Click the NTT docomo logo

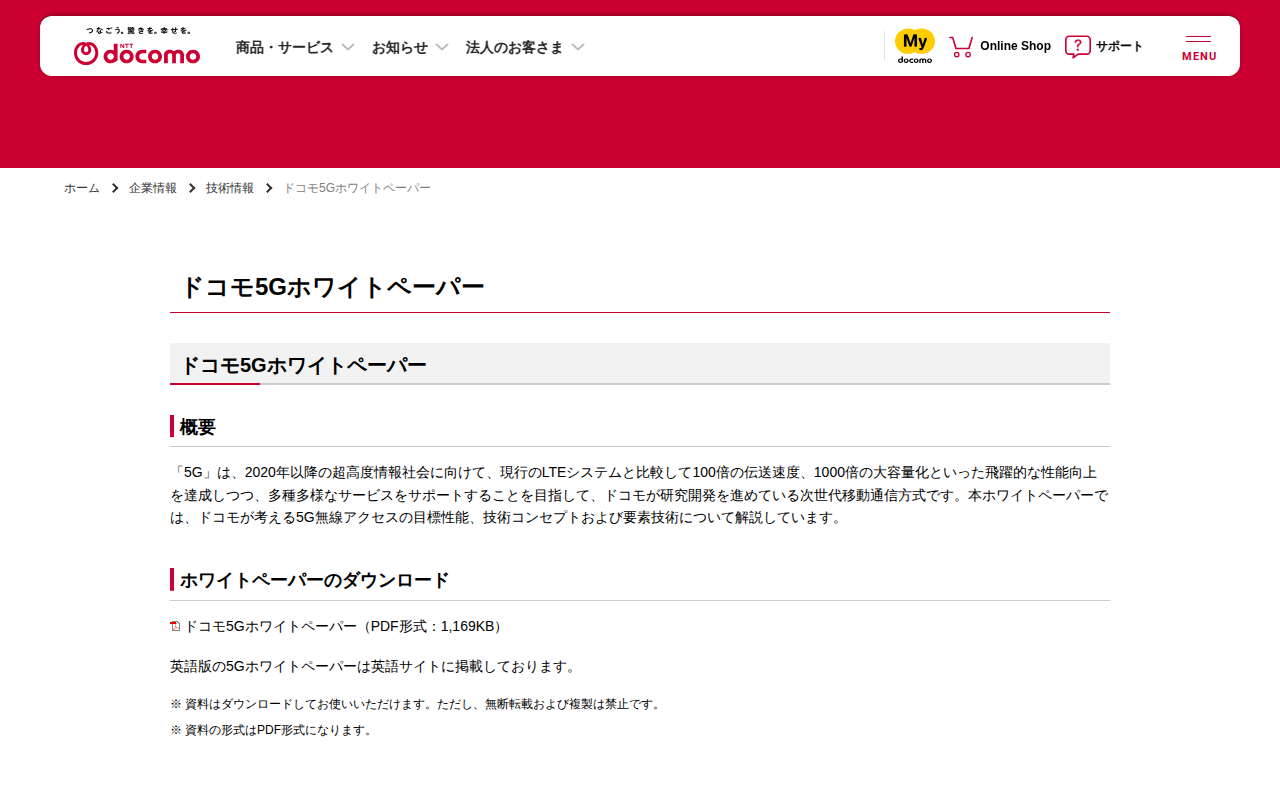[137, 46]
